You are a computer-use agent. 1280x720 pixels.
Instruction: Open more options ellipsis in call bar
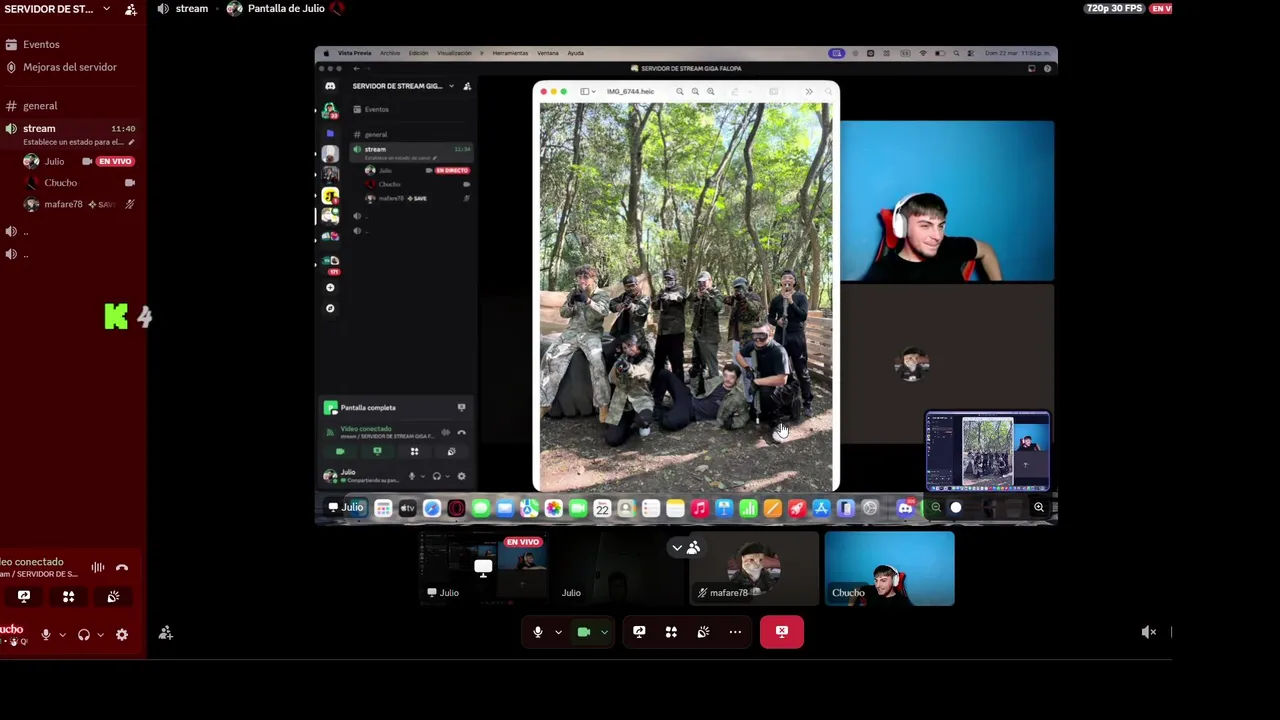(x=735, y=632)
